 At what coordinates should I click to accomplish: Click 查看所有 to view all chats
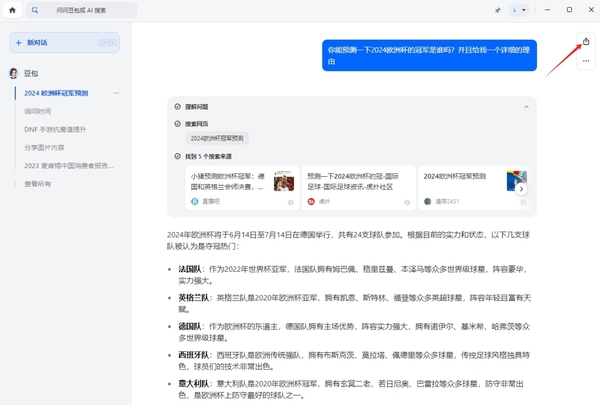[37, 184]
